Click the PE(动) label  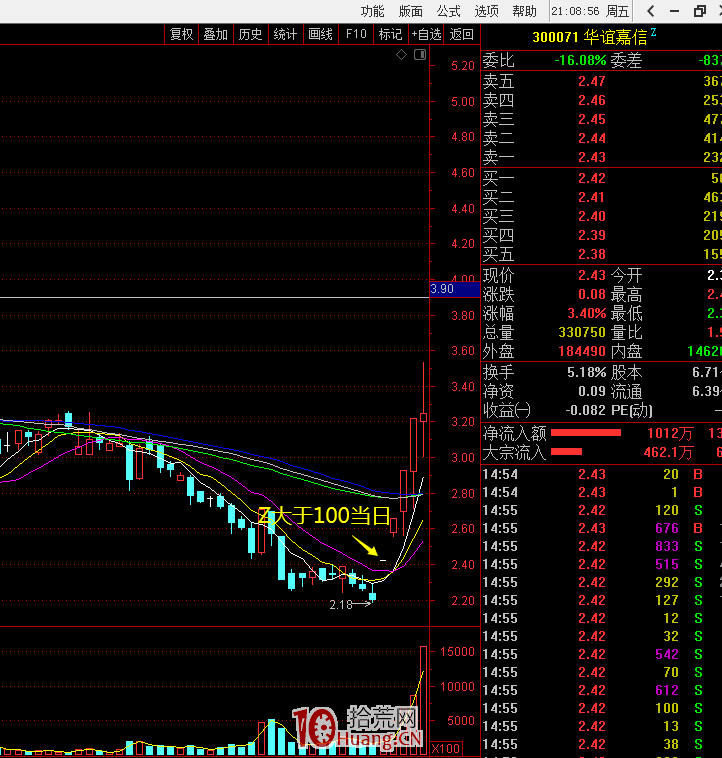632,410
